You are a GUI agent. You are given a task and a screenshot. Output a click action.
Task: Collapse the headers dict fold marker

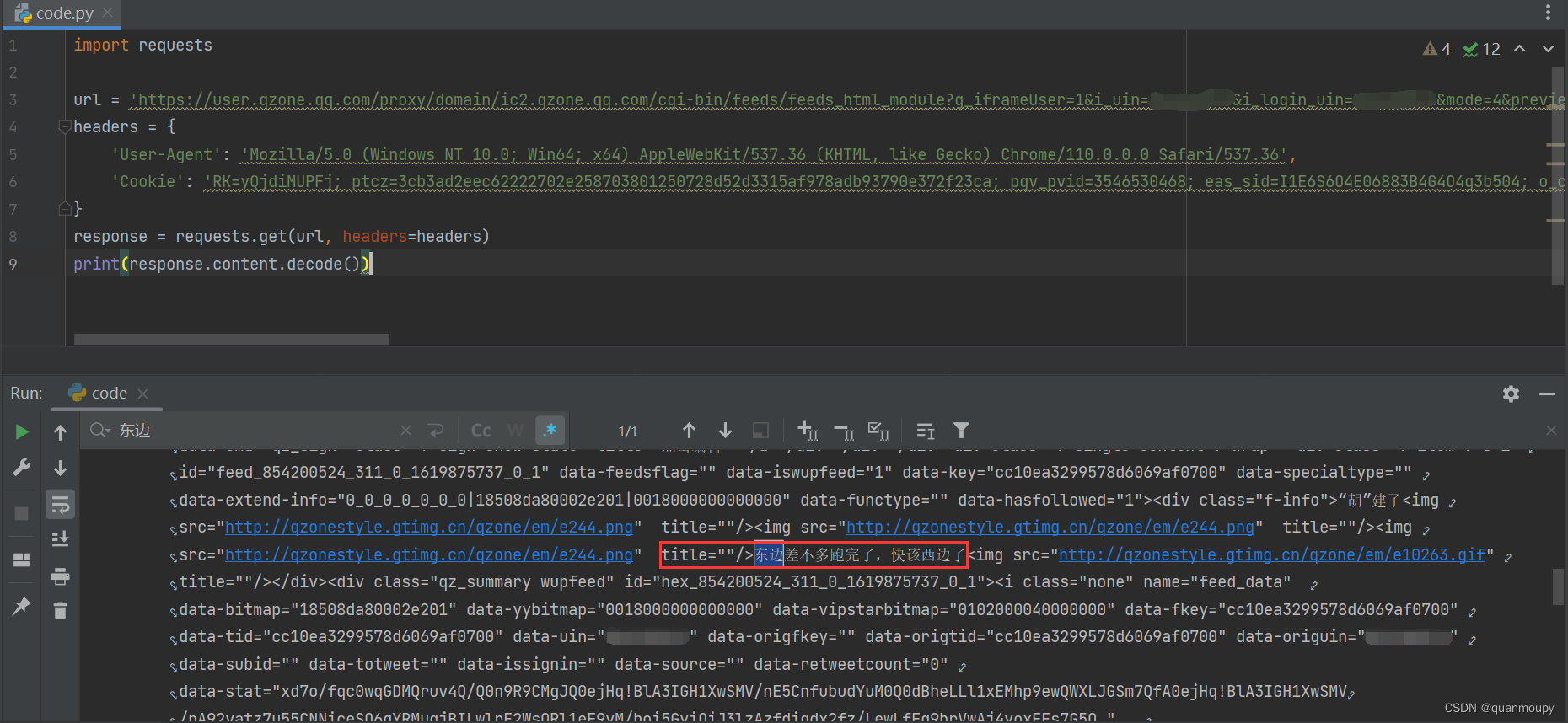[64, 126]
